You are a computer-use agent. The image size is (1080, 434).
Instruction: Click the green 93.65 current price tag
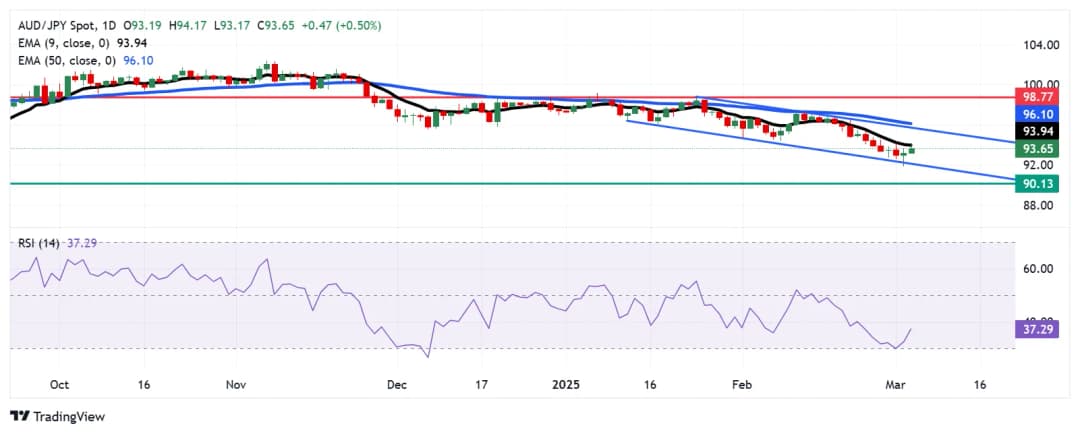1038,148
